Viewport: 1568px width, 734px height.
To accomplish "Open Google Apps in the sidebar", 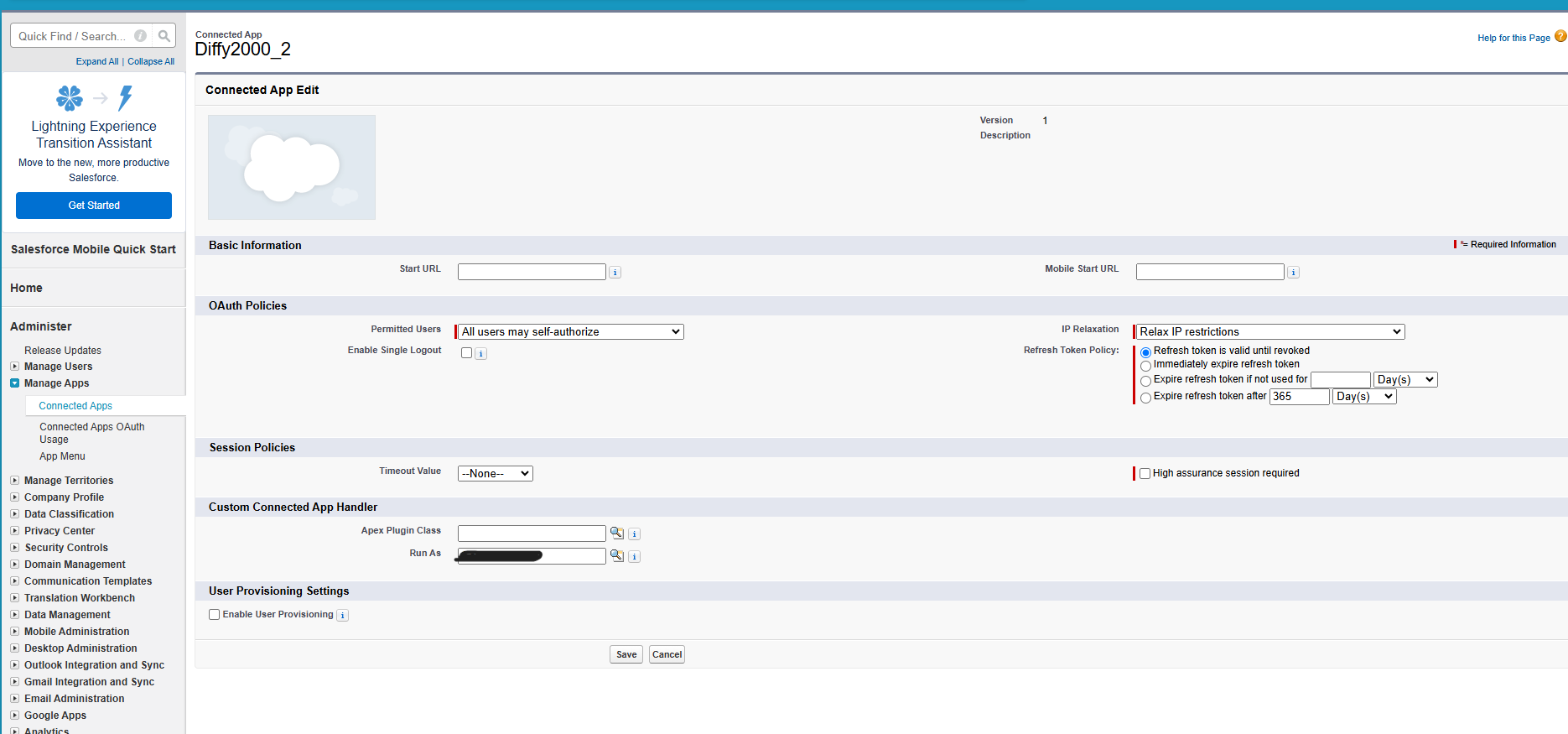I will coord(55,715).
